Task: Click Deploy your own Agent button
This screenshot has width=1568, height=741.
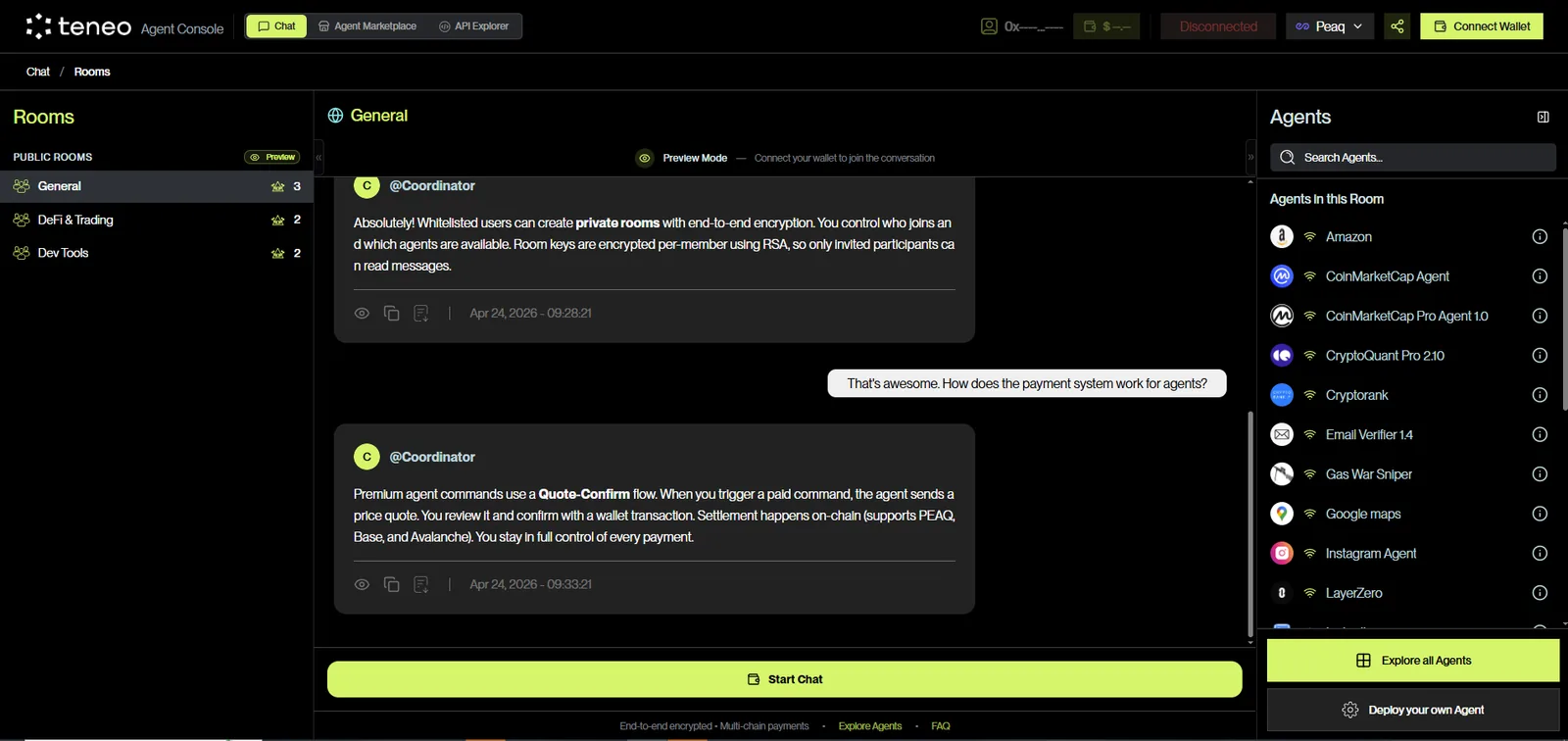Action: click(x=1413, y=710)
